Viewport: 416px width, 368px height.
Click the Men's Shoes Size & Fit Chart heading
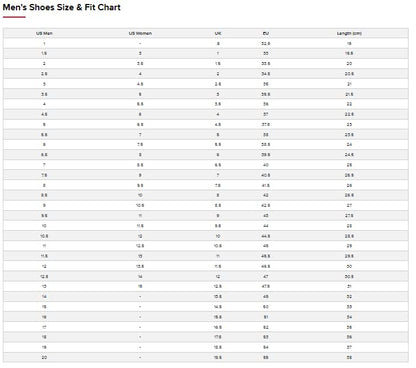(62, 7)
